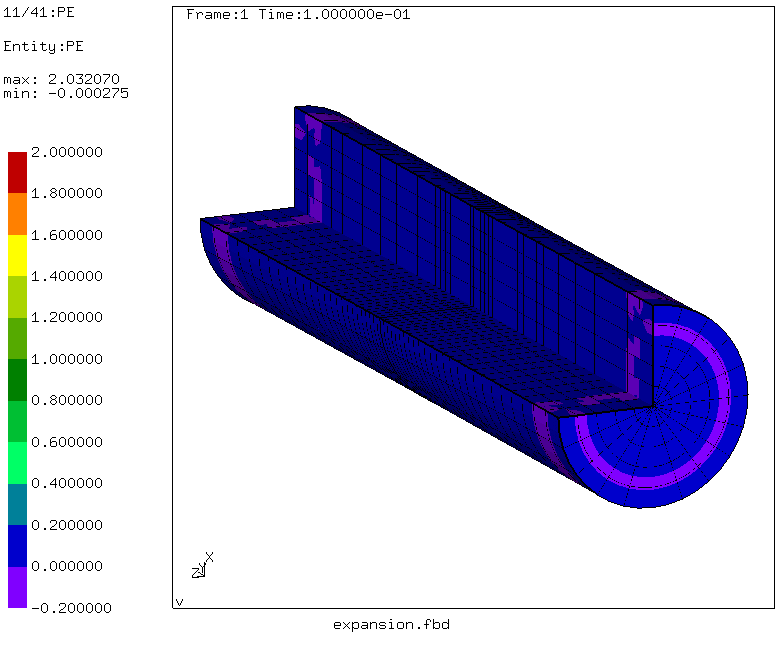
Task: Click the 'max: 2.032070' value
Action: pyautogui.click(x=62, y=79)
